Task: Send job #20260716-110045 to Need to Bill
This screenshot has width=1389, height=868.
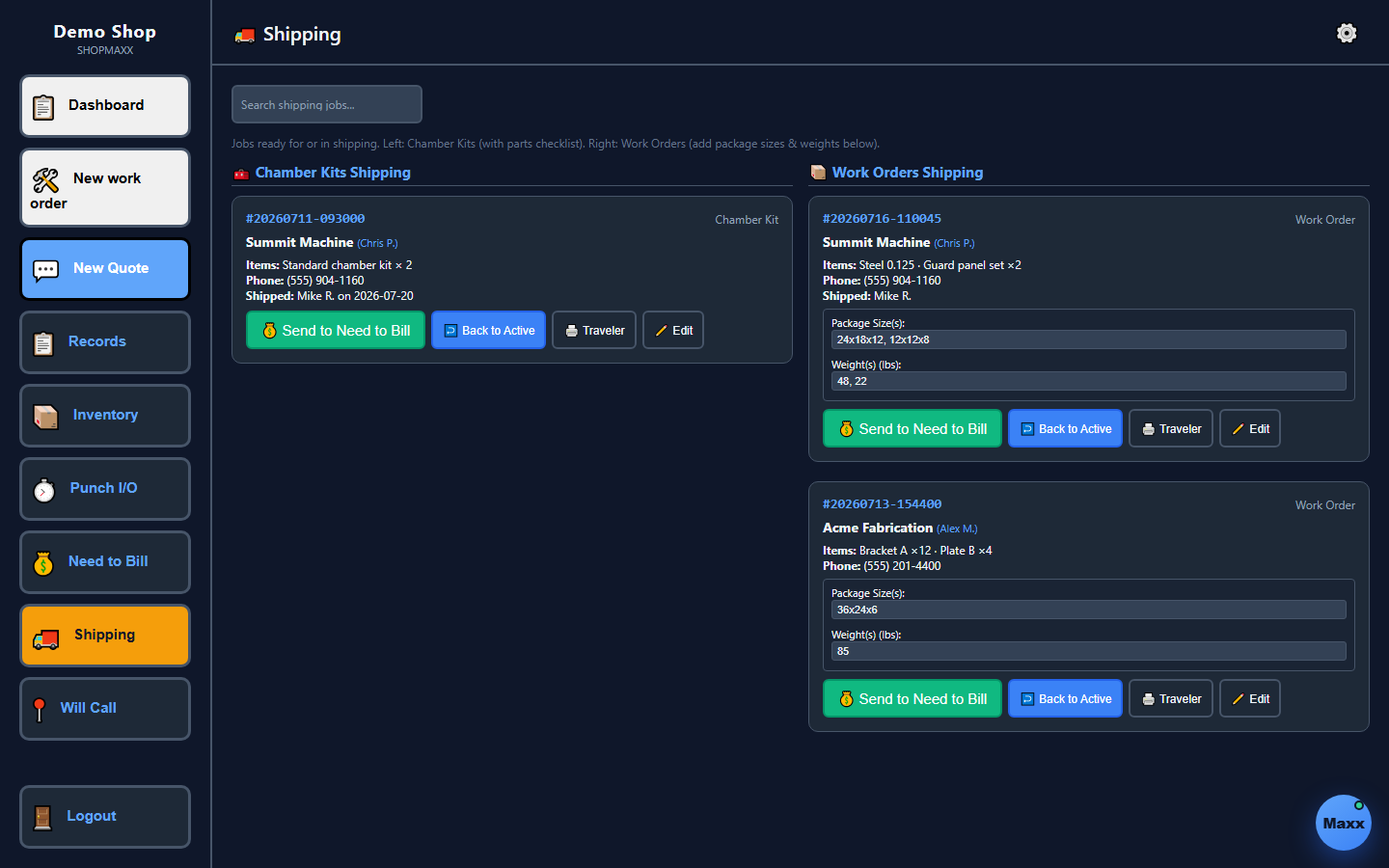Action: [912, 428]
